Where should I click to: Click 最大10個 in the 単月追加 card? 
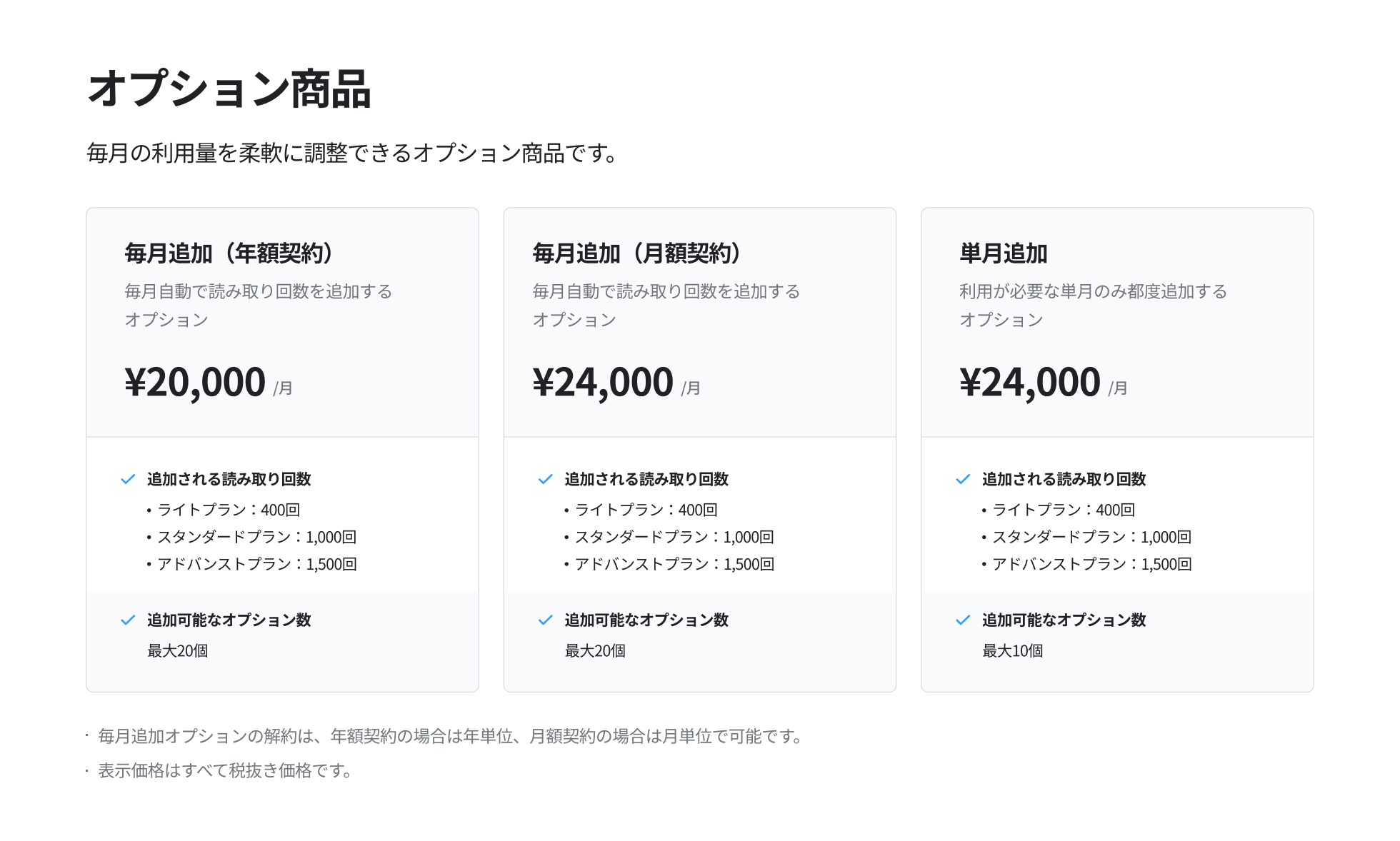coord(1012,651)
